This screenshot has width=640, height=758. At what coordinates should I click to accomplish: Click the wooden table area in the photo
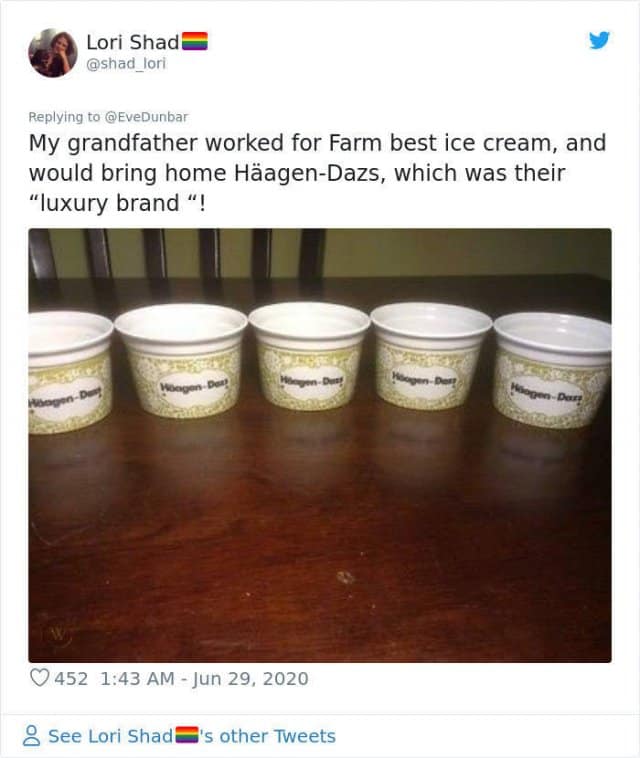coord(320,541)
